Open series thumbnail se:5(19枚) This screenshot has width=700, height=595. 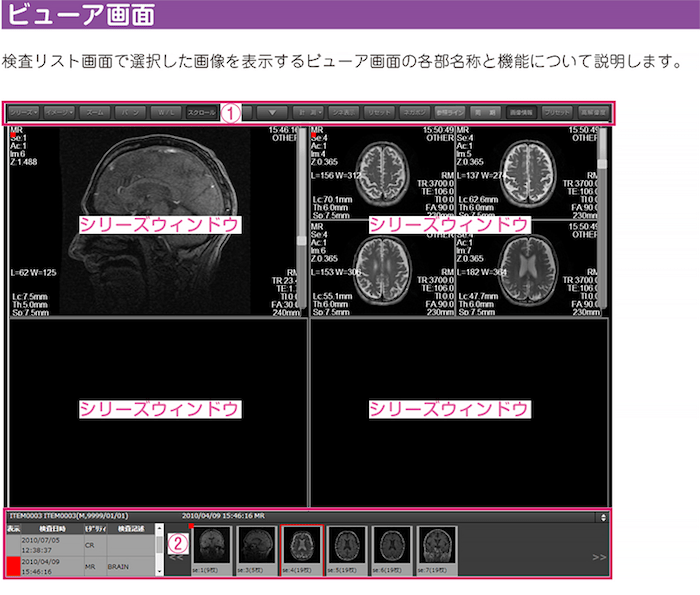(x=346, y=549)
